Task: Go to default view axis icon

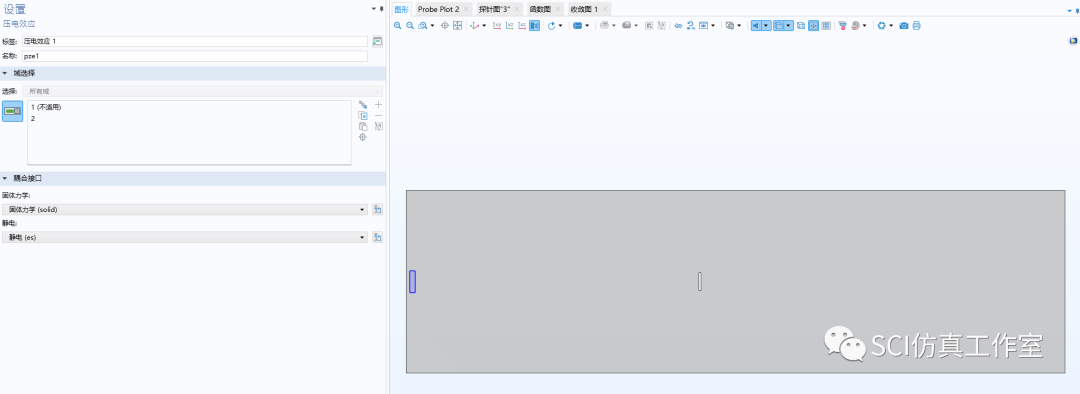Action: point(475,25)
